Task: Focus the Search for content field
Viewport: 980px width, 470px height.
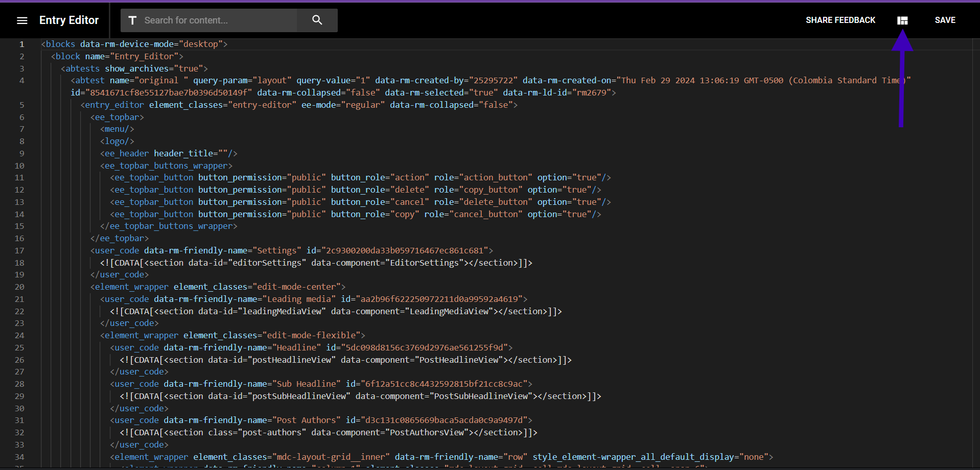Action: coord(220,20)
